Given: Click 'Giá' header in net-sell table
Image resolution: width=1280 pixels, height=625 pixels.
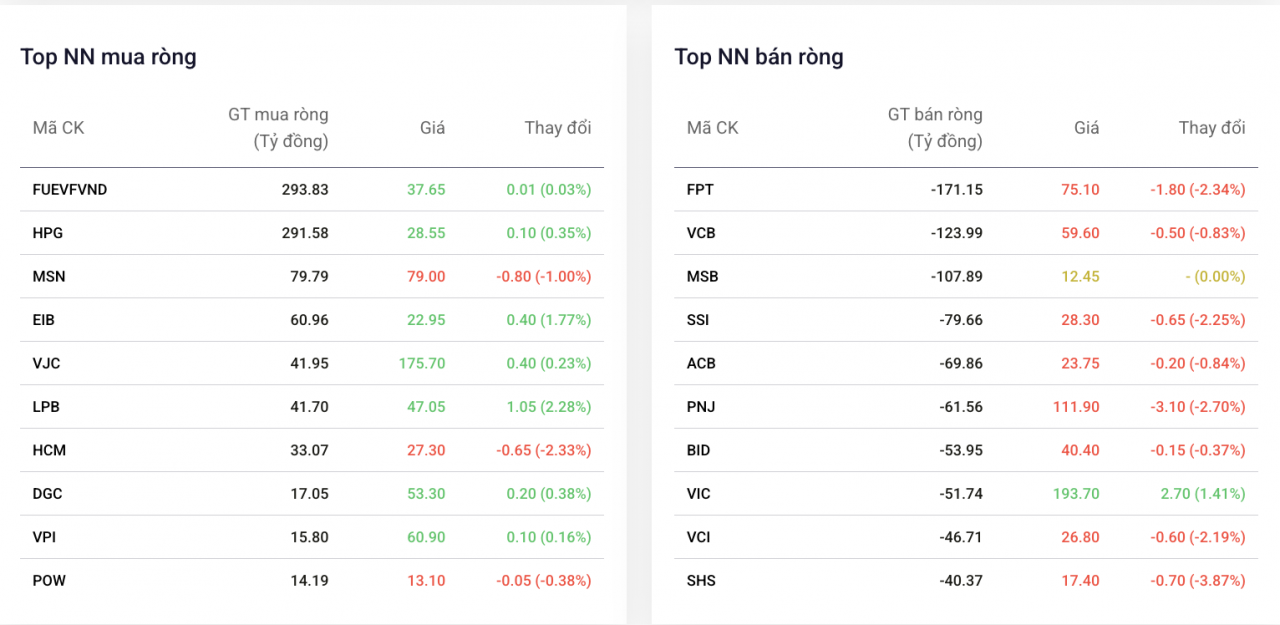Looking at the screenshot, I should point(1086,128).
